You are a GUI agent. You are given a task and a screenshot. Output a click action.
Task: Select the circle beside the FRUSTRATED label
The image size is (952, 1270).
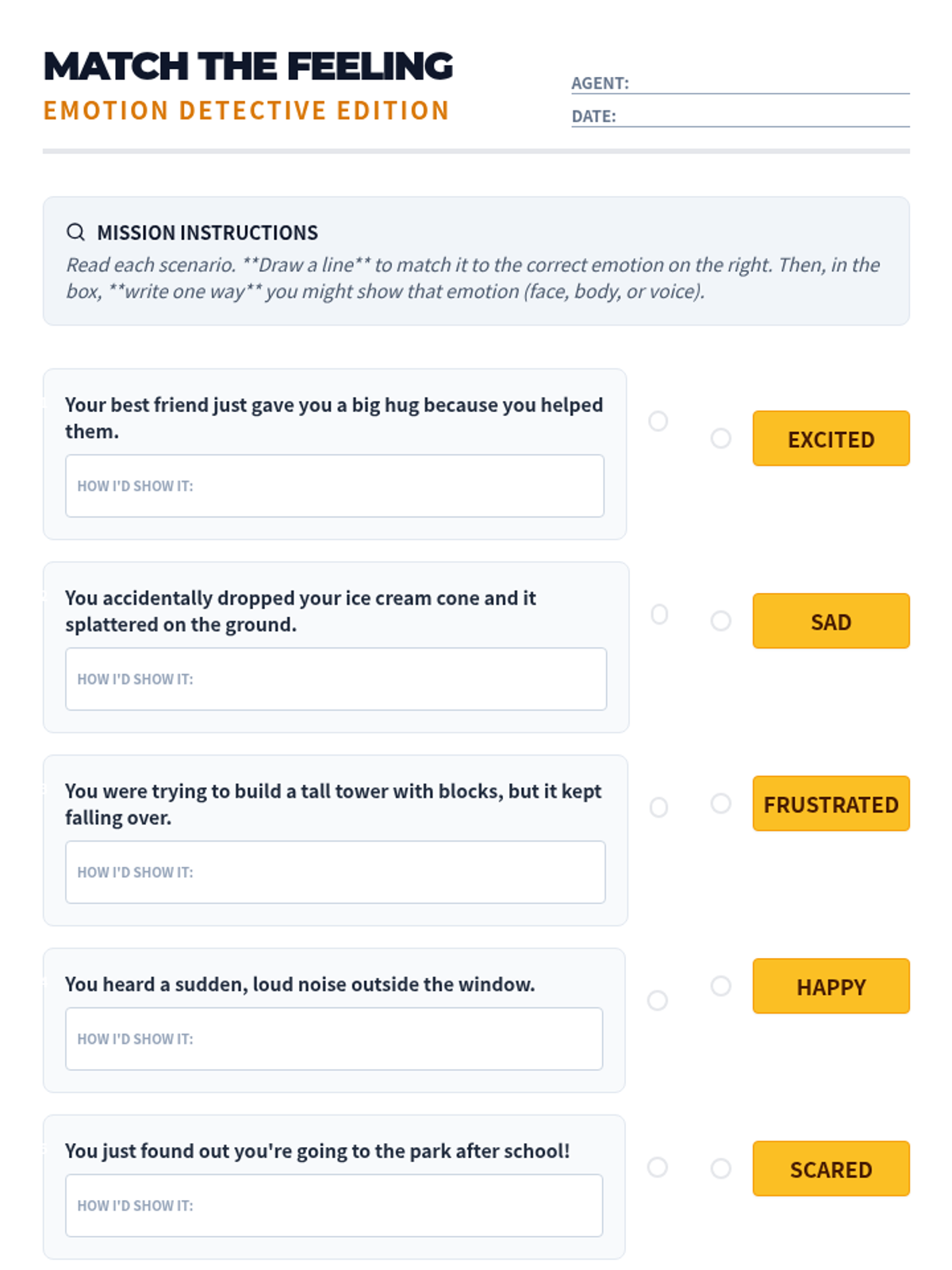(720, 803)
